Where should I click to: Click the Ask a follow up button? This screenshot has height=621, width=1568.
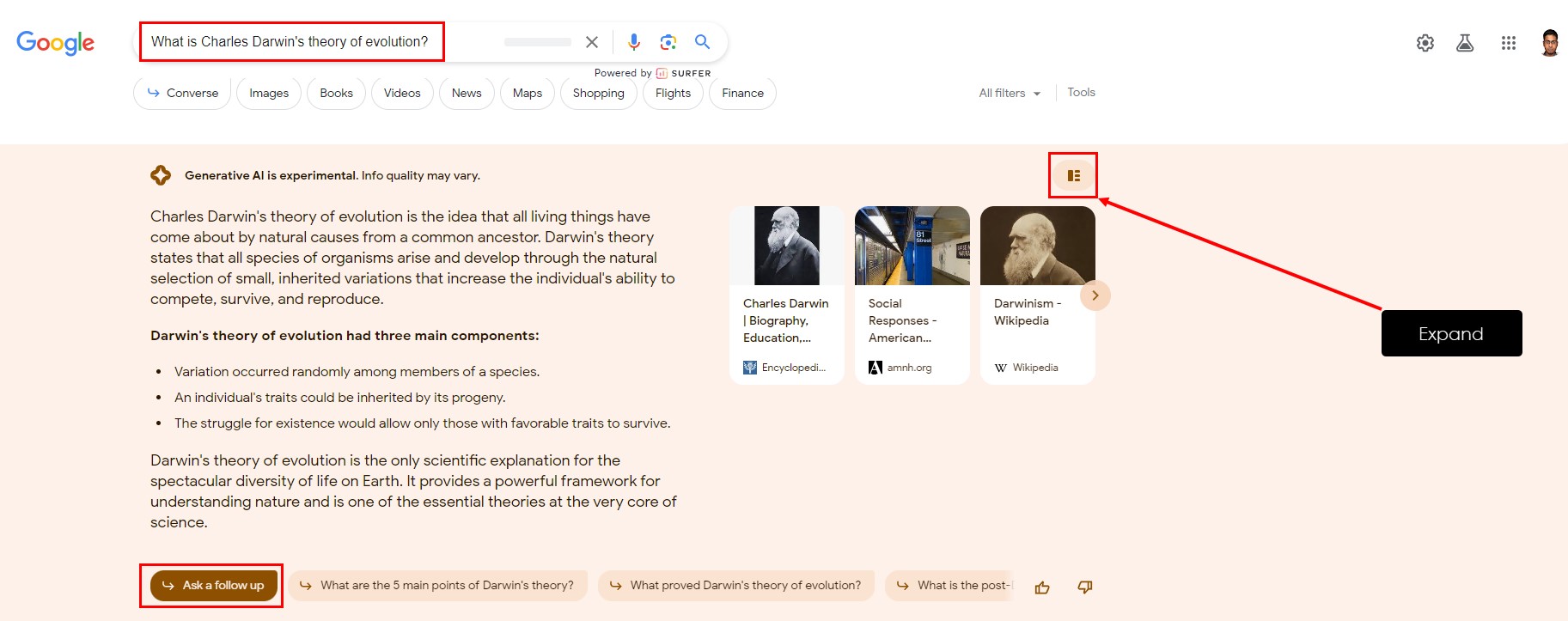click(x=213, y=586)
